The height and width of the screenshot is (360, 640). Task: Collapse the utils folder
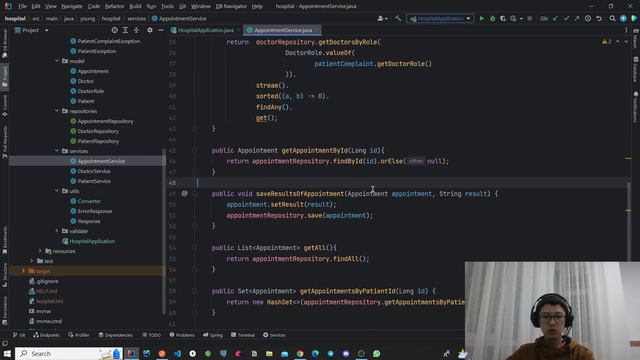point(57,191)
